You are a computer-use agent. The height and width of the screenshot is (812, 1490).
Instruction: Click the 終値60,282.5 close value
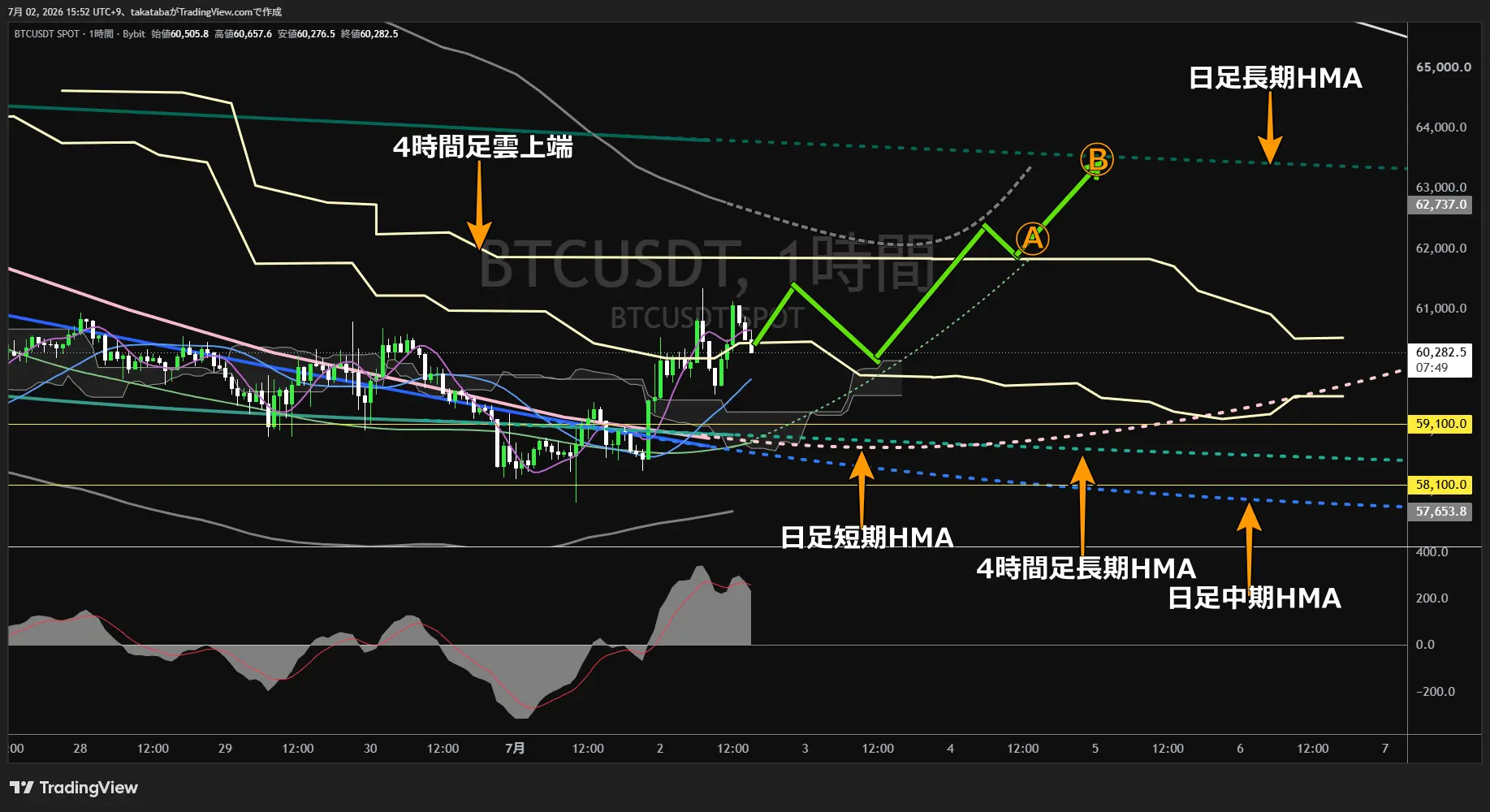[x=369, y=34]
